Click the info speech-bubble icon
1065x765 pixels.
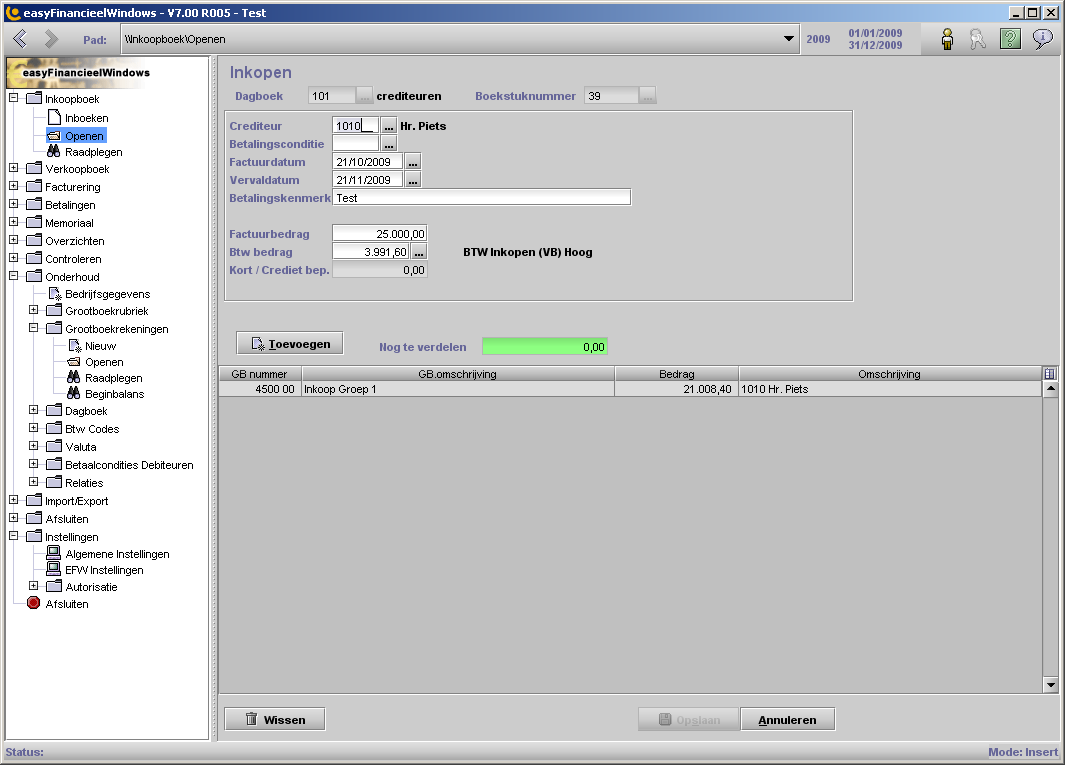[1043, 39]
